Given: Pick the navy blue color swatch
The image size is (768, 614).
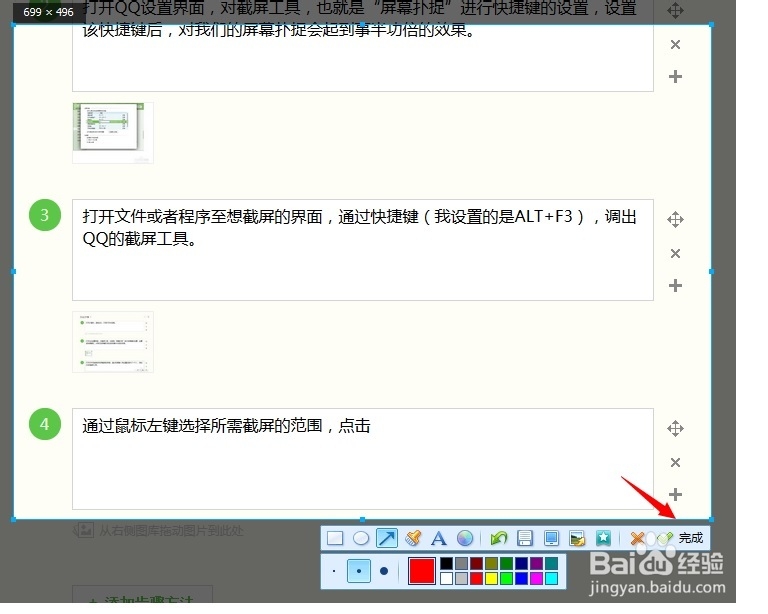Looking at the screenshot, I should point(522,563).
